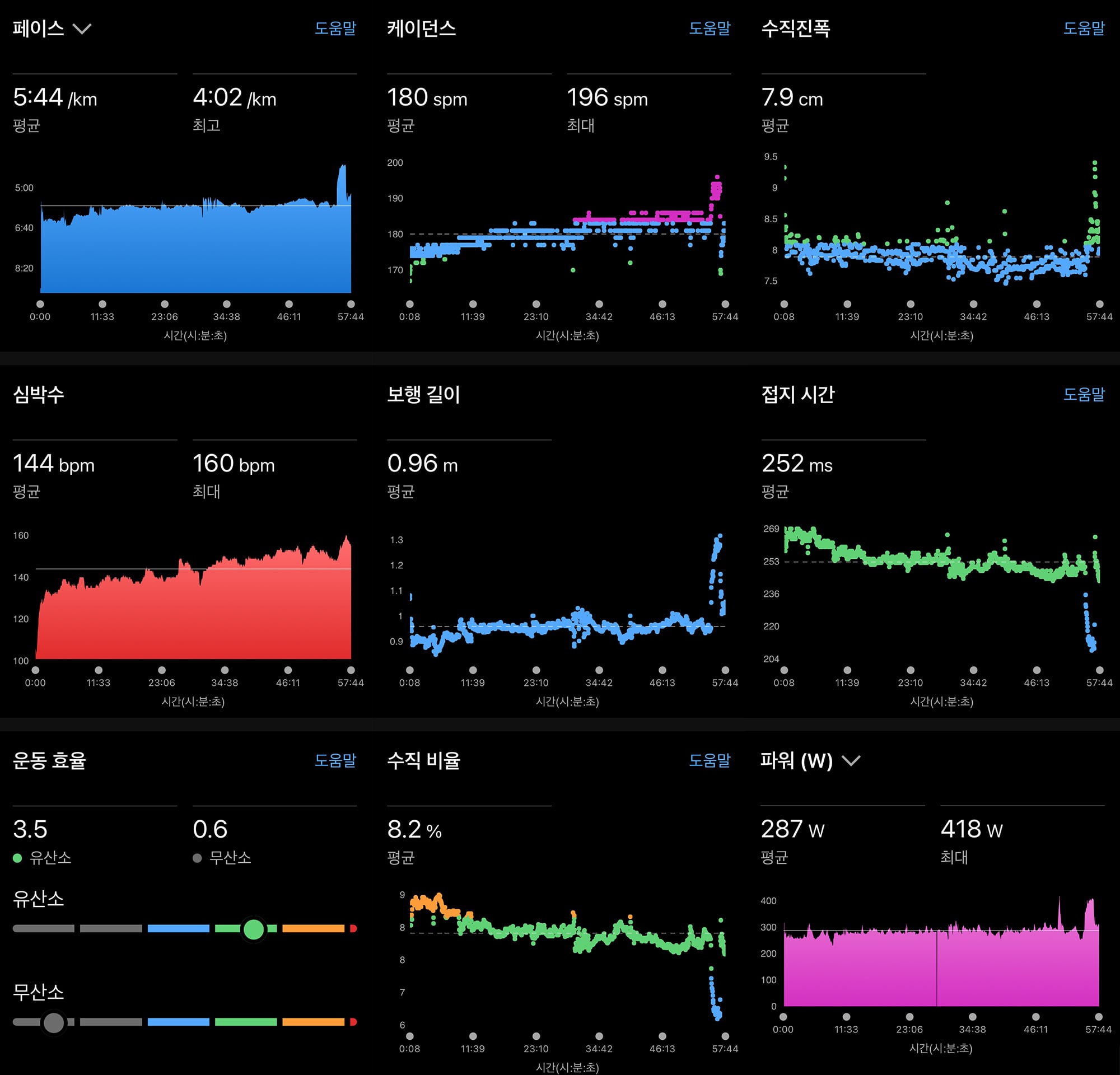Select the 23:06 marker on heart rate chart
This screenshot has height=1075, width=1120.
tap(162, 670)
